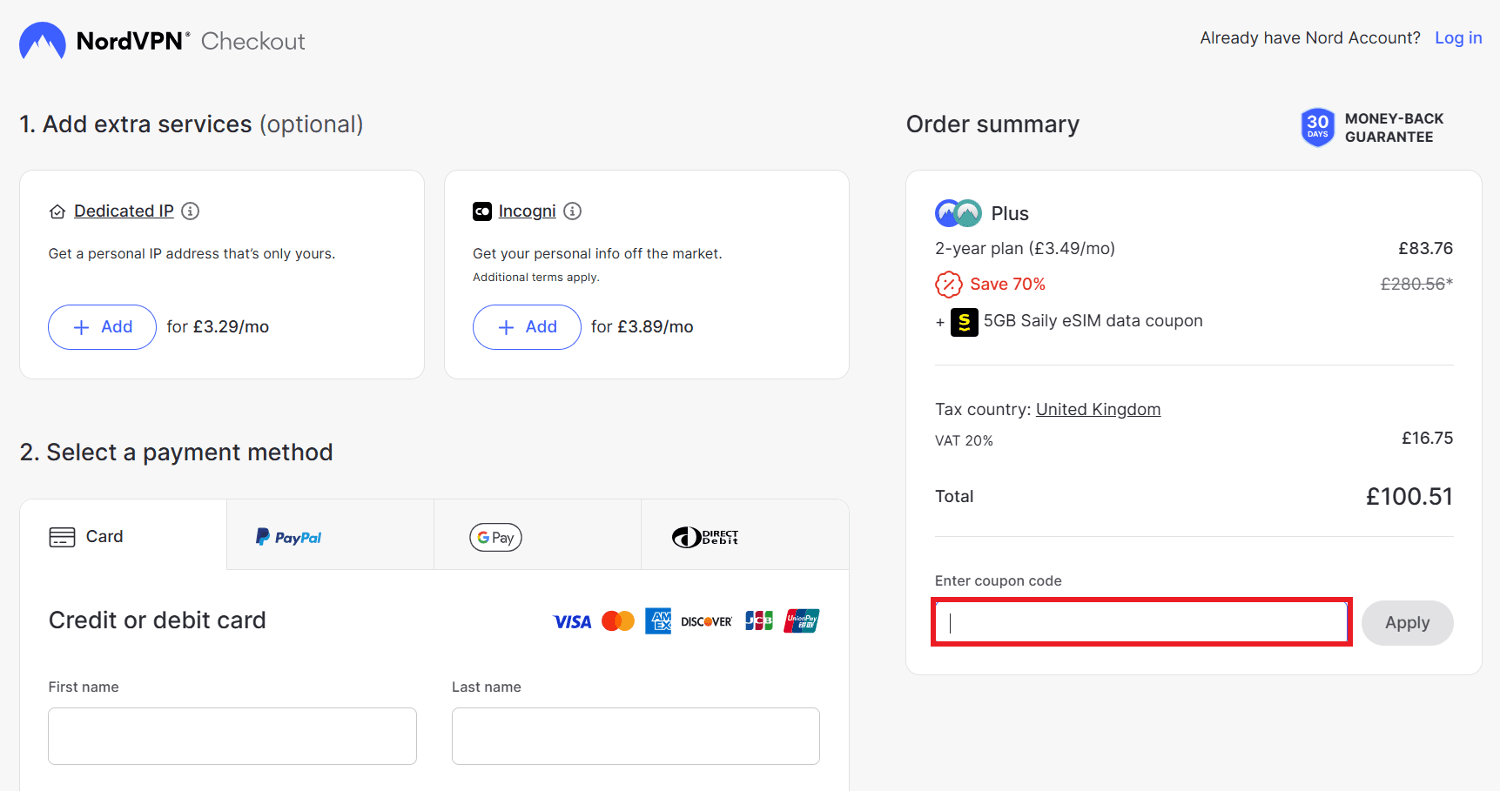
Task: Click the VAT 20% label
Action: (964, 440)
